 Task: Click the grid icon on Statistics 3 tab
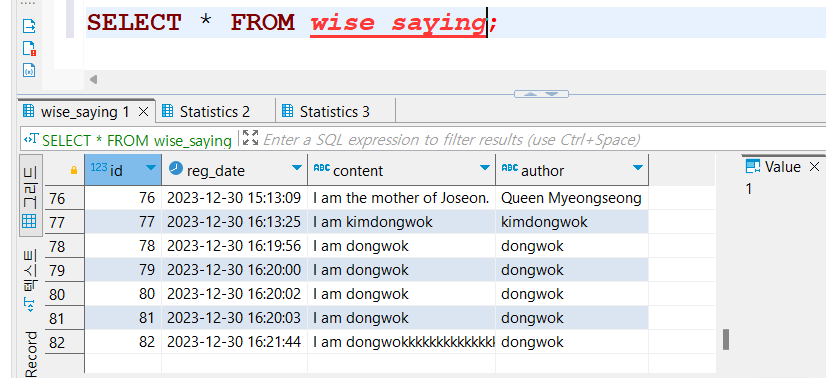287,112
